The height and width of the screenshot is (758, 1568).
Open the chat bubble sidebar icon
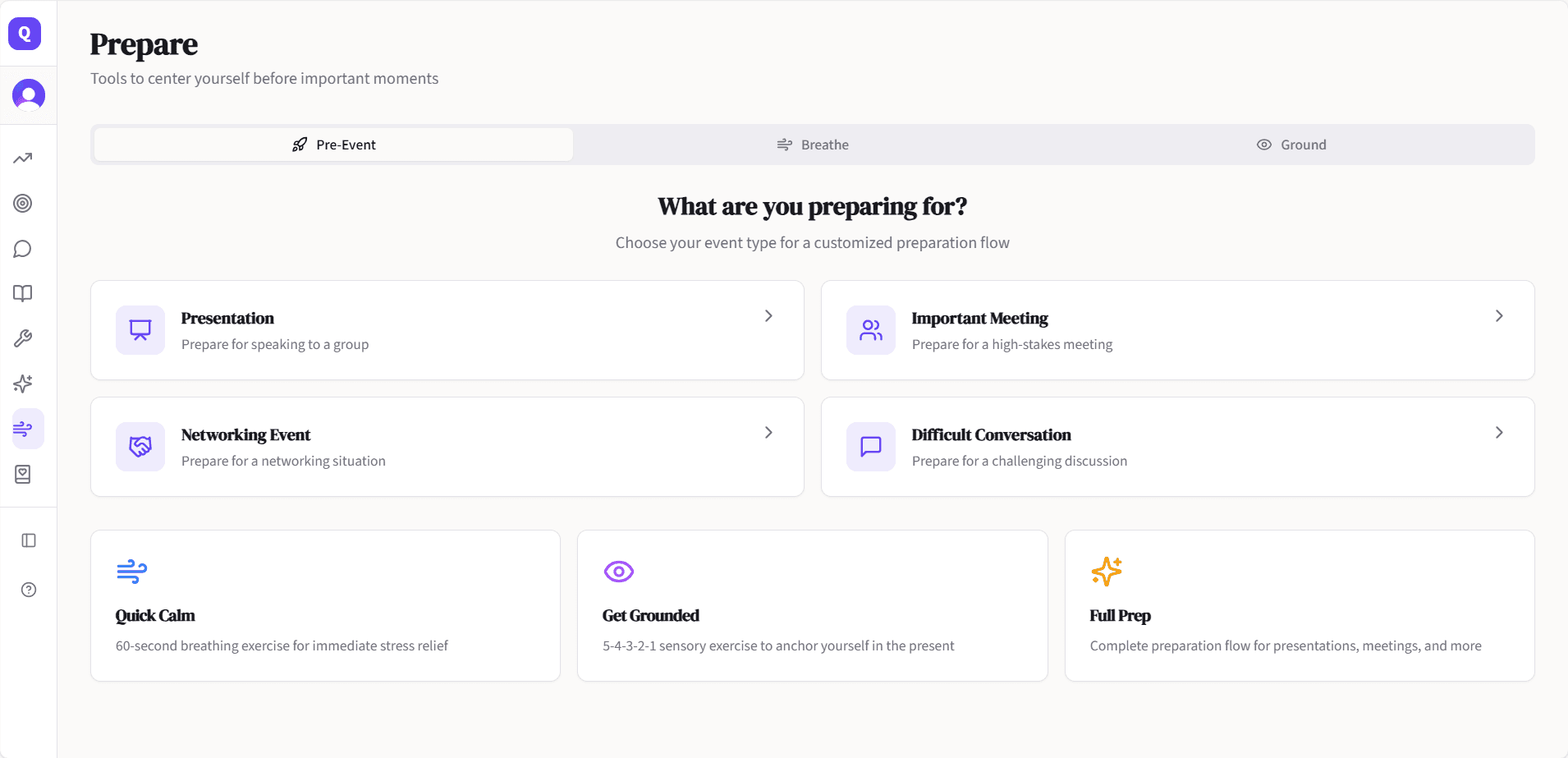[23, 249]
